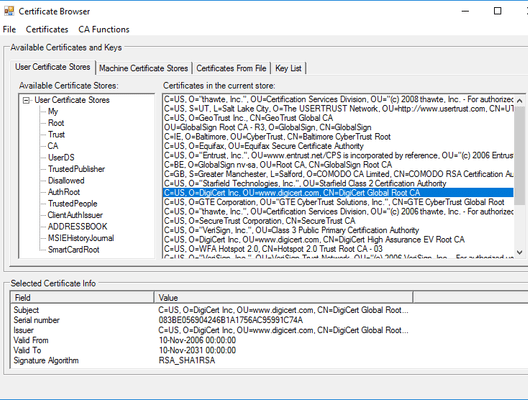The width and height of the screenshot is (528, 400).
Task: Click the Value column header
Action: coord(284,298)
